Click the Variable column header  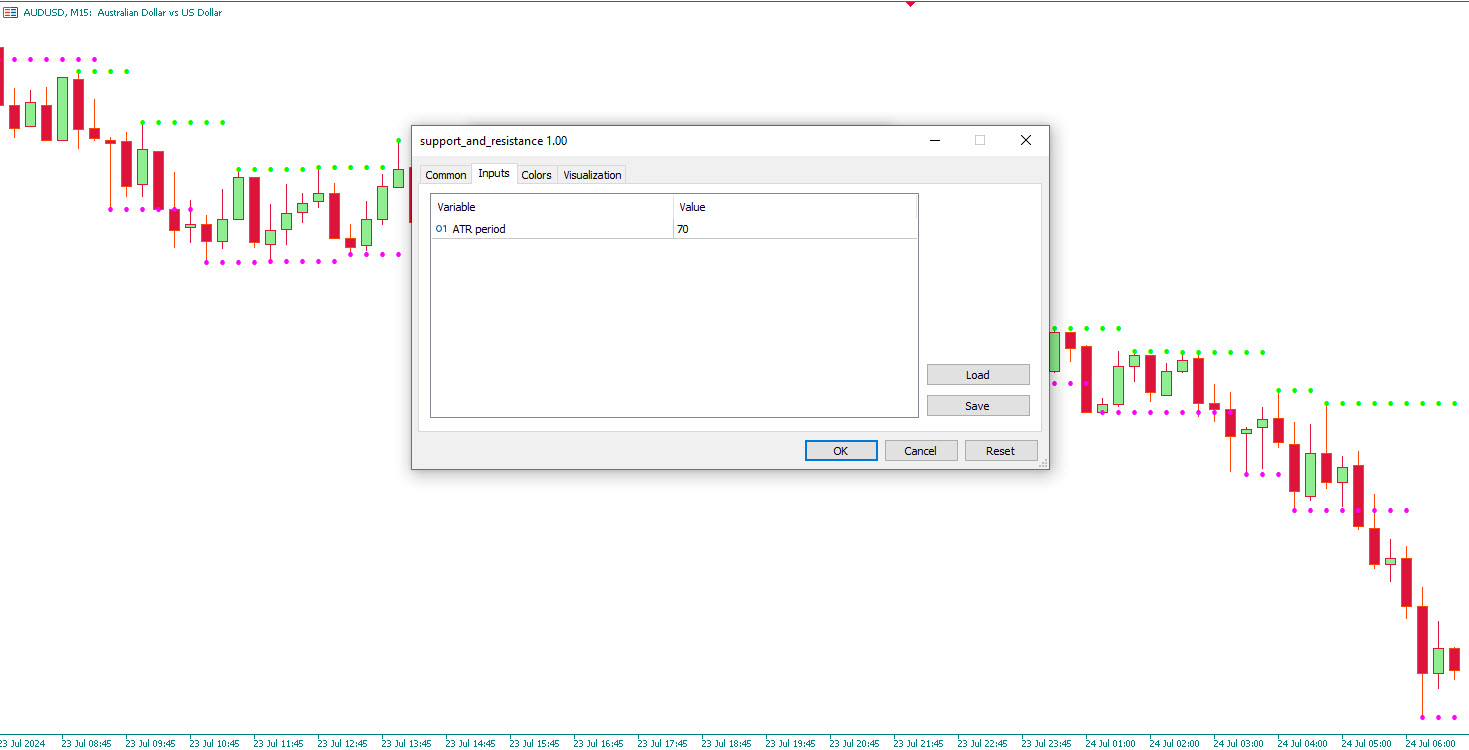(552, 207)
